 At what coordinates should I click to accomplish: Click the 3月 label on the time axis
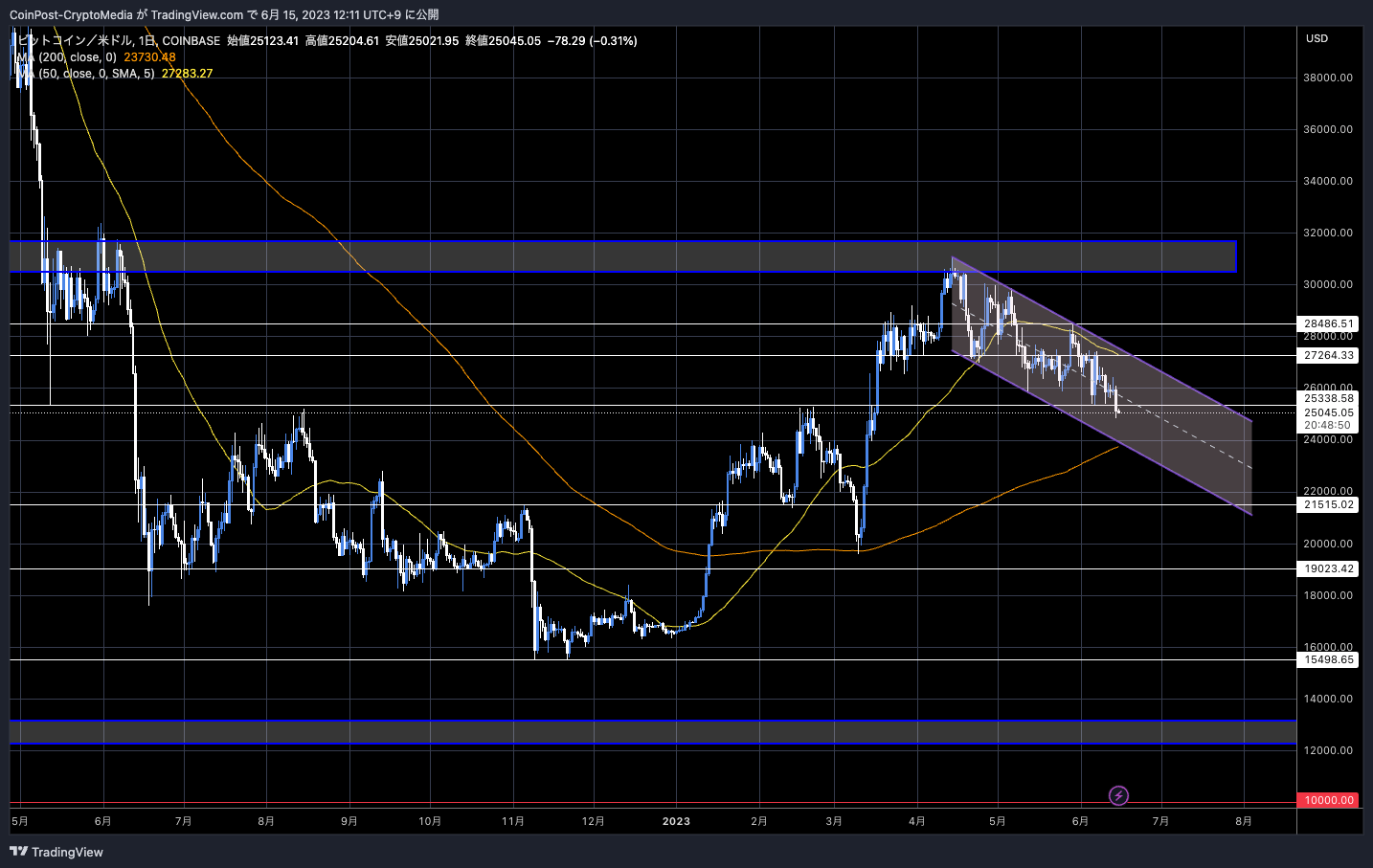(x=834, y=821)
